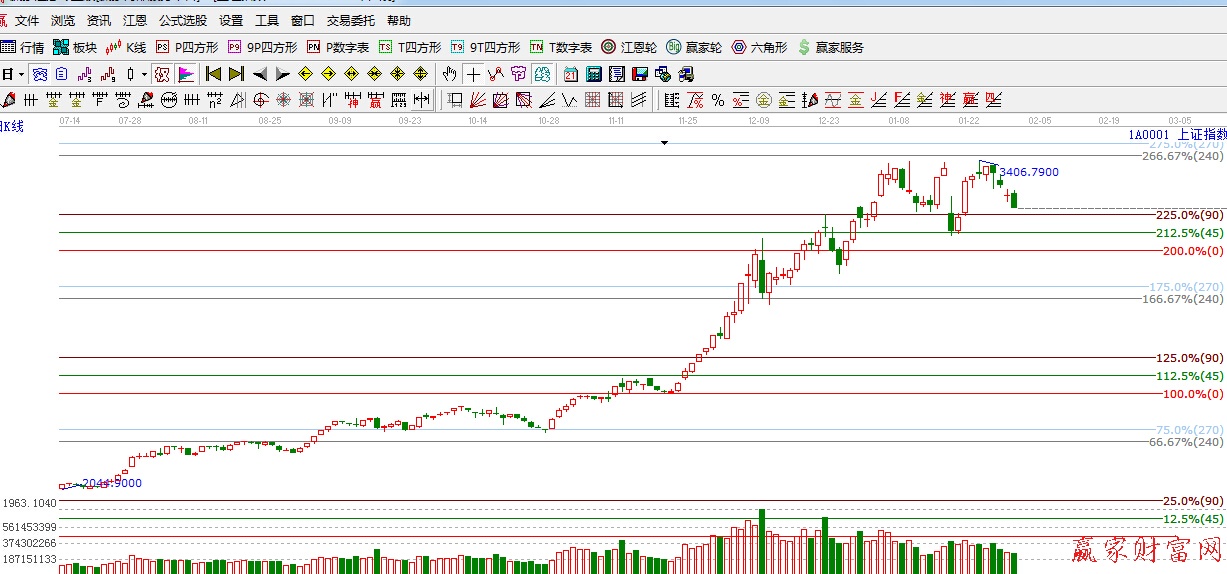Image resolution: width=1227 pixels, height=574 pixels.
Task: Open the 9P四方形 square tool
Action: pos(262,47)
